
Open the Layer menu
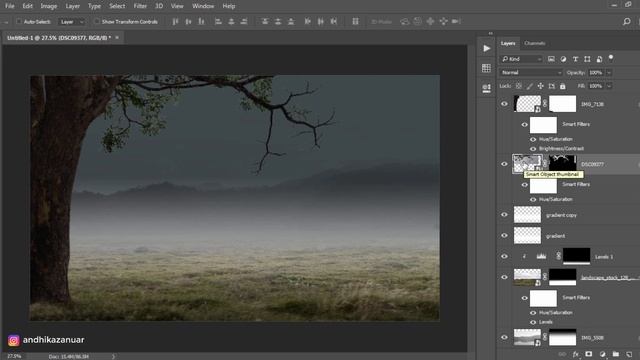click(73, 6)
